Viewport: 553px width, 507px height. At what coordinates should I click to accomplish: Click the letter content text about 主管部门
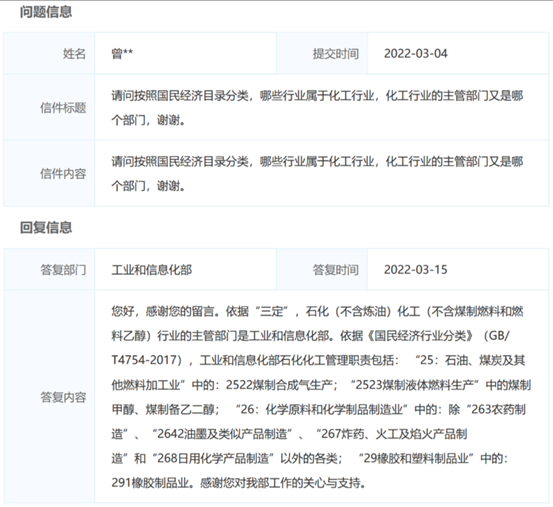coord(317,173)
